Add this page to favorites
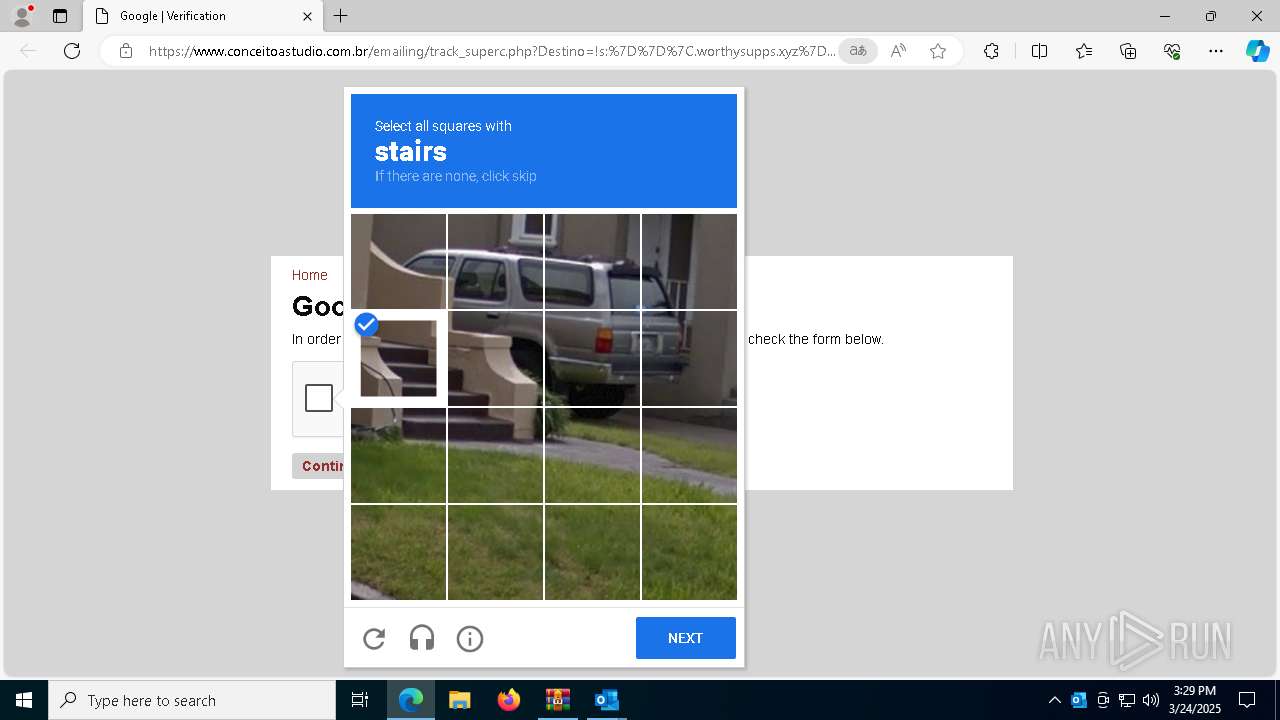Screen dimensions: 1280x720 coord(938,51)
